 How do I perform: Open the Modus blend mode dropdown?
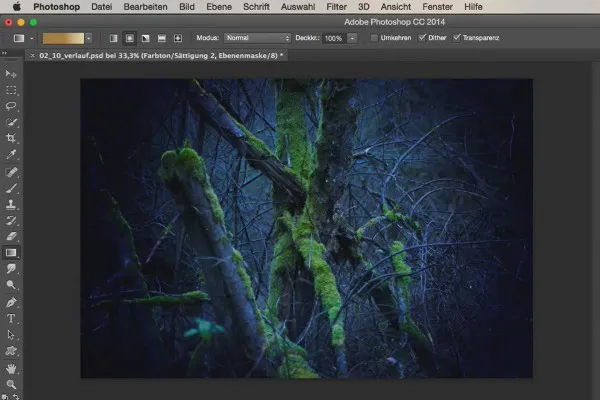point(258,38)
